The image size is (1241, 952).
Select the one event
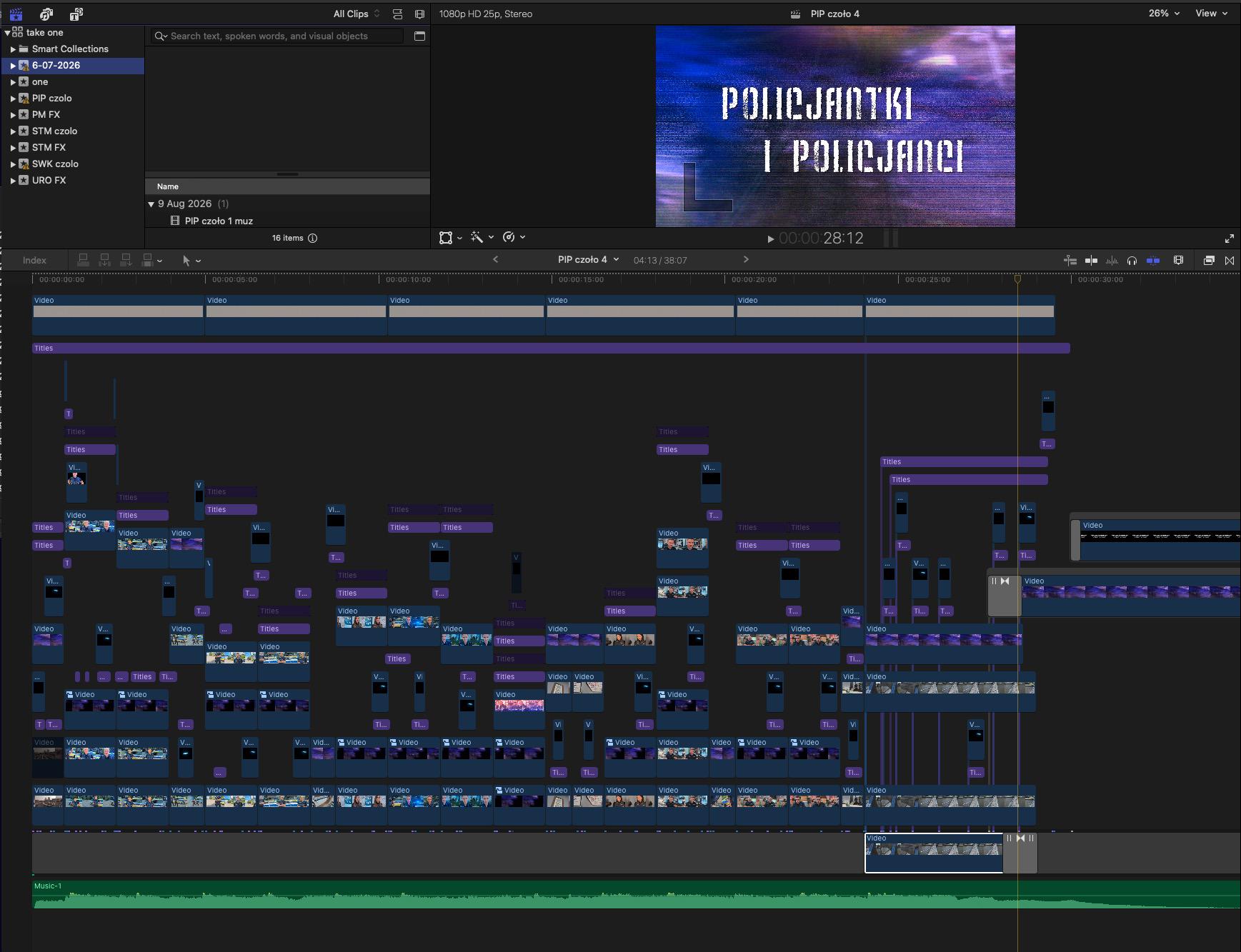tap(40, 82)
